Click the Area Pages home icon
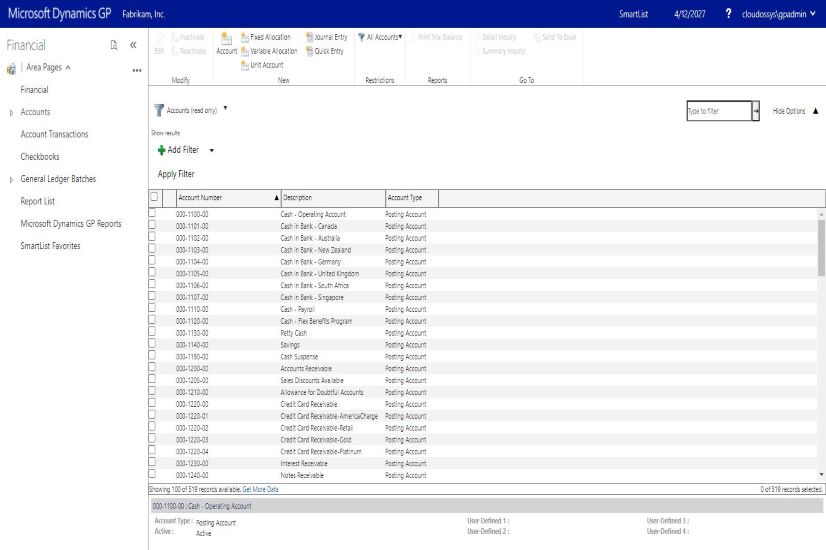 [x=11, y=68]
